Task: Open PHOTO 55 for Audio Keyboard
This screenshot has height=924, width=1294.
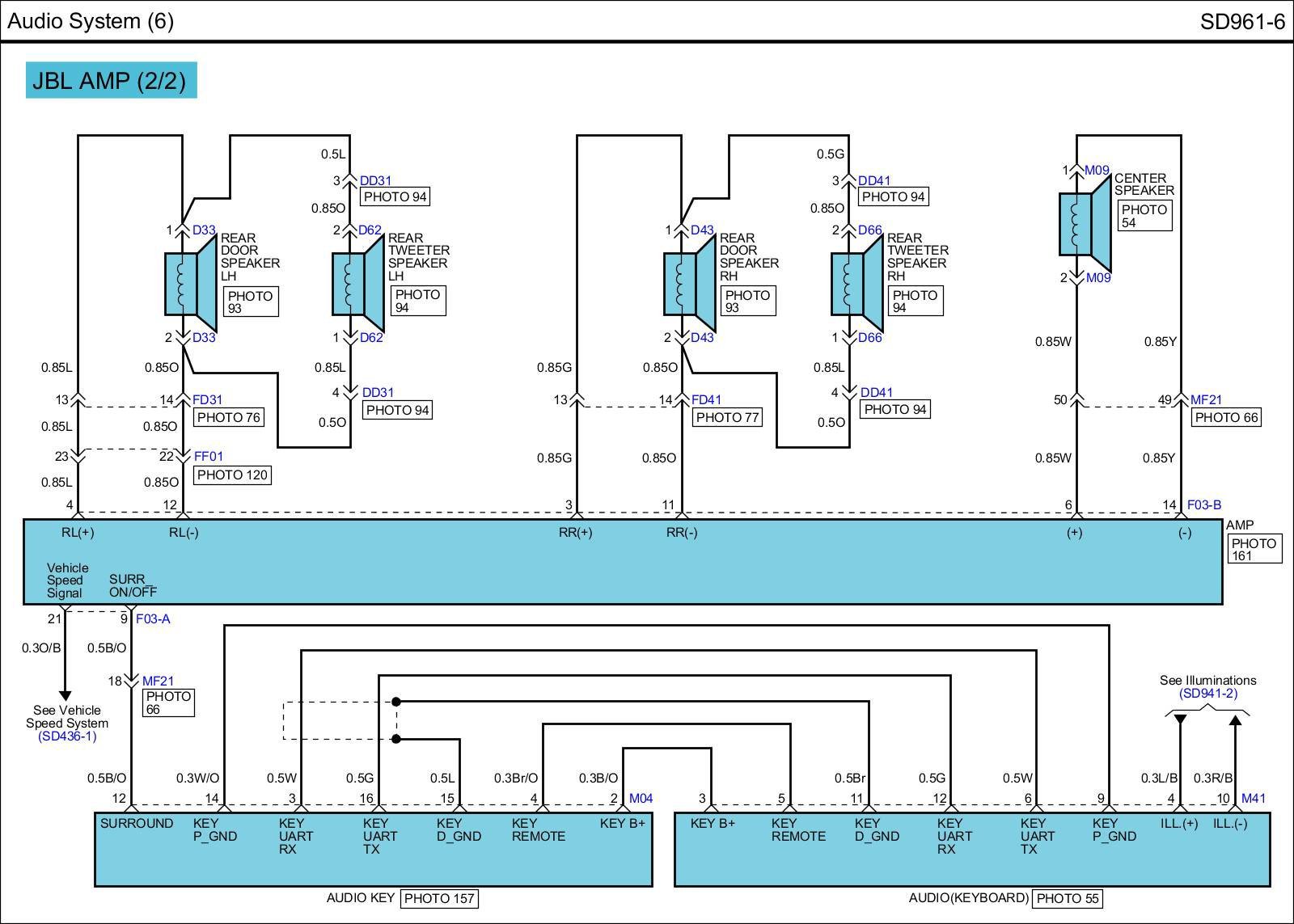Action: click(x=1067, y=898)
